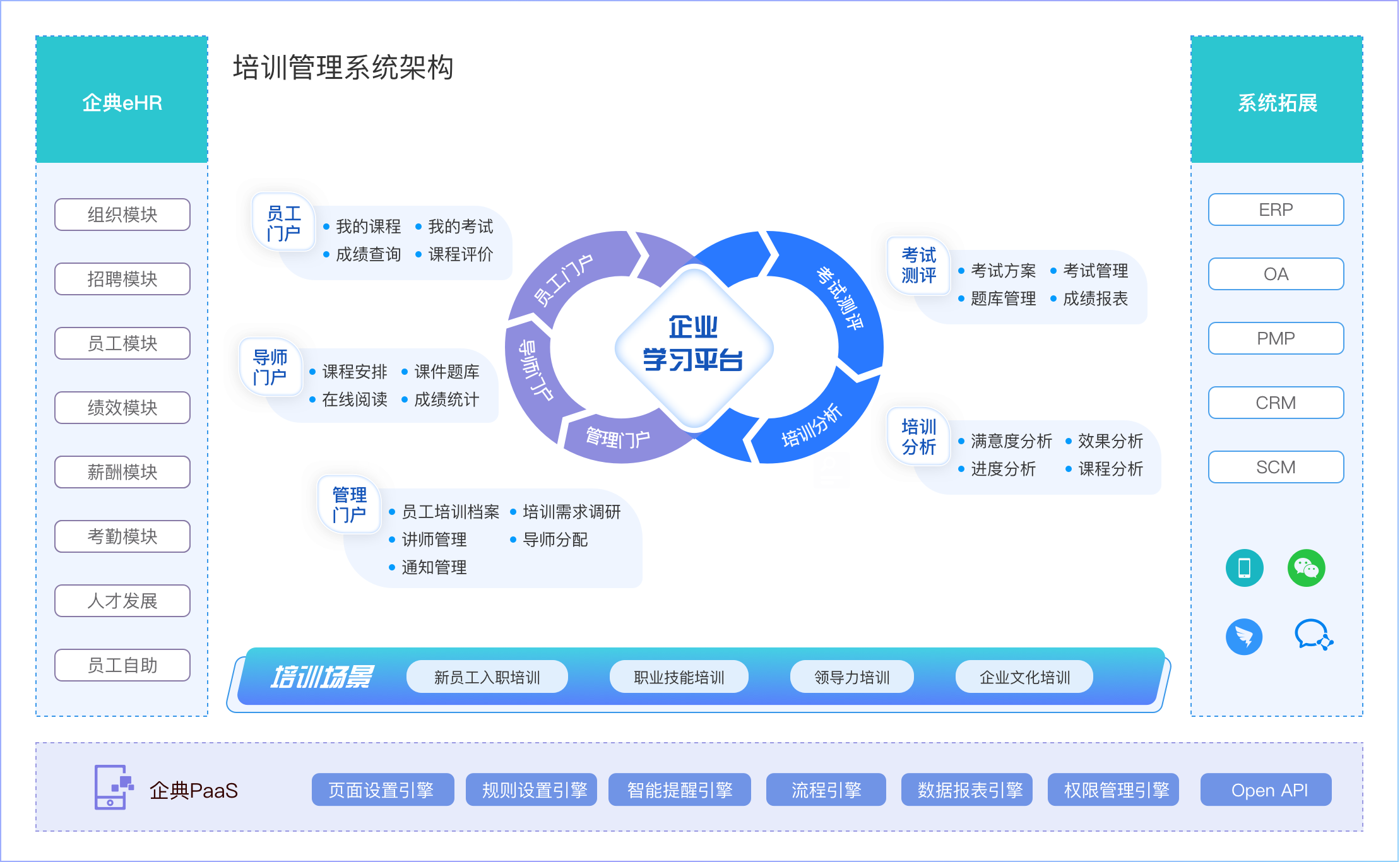
Task: Click the 企典PaaS logo icon
Action: [114, 787]
